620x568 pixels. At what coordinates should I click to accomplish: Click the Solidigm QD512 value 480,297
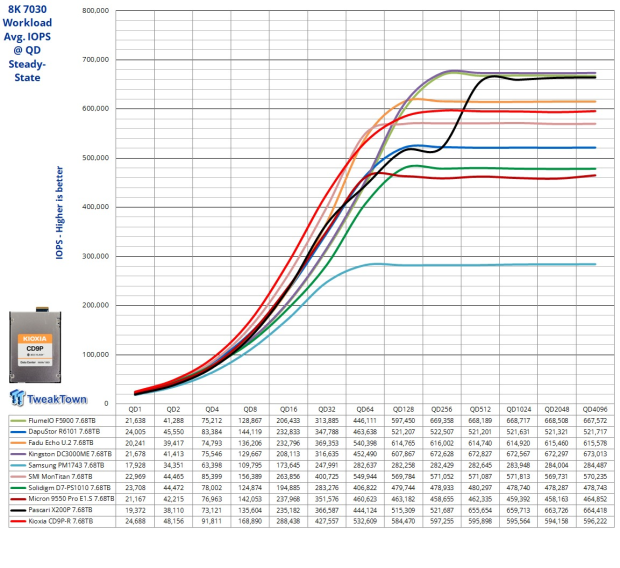[480, 488]
